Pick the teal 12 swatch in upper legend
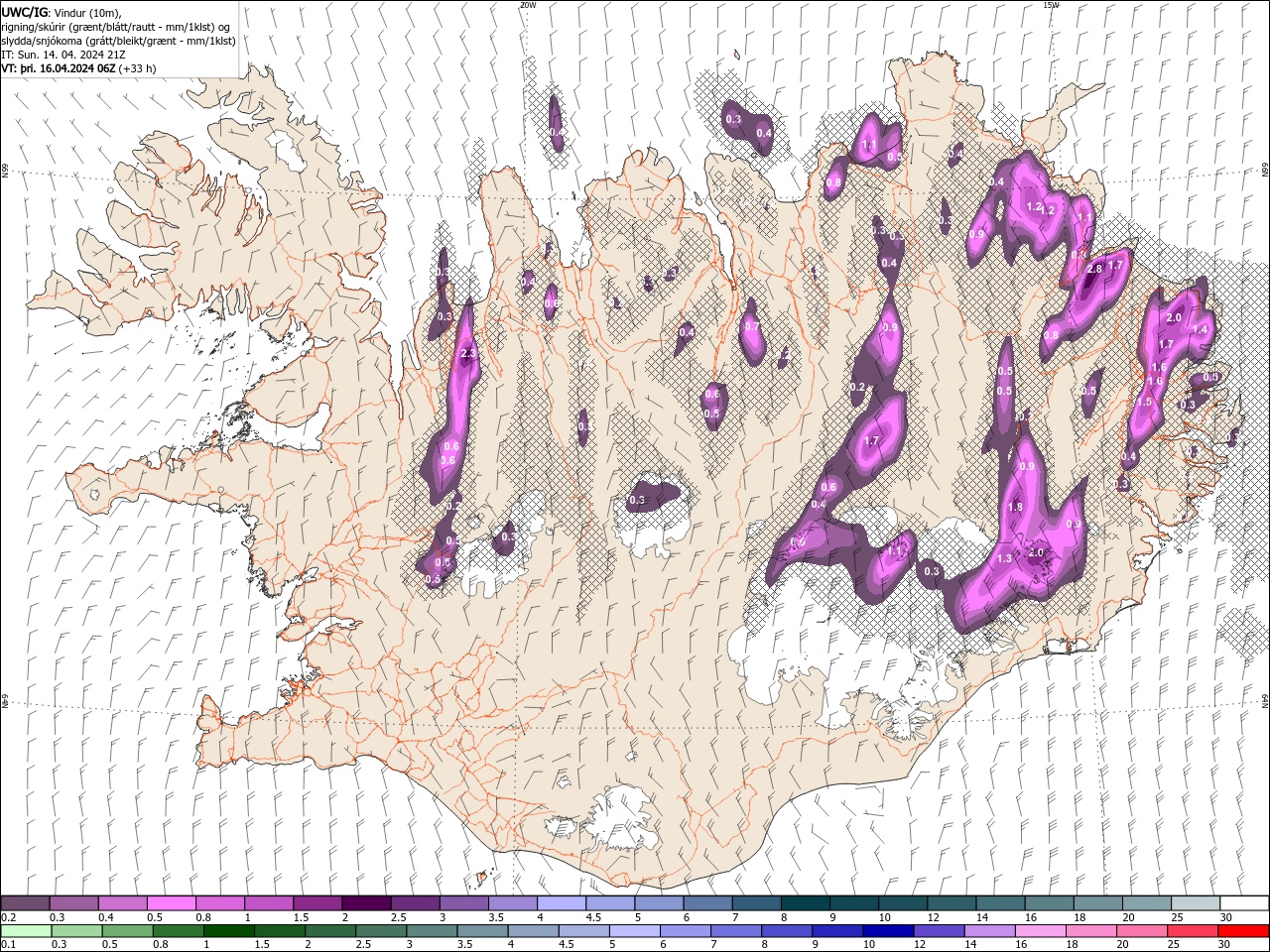 (x=951, y=903)
